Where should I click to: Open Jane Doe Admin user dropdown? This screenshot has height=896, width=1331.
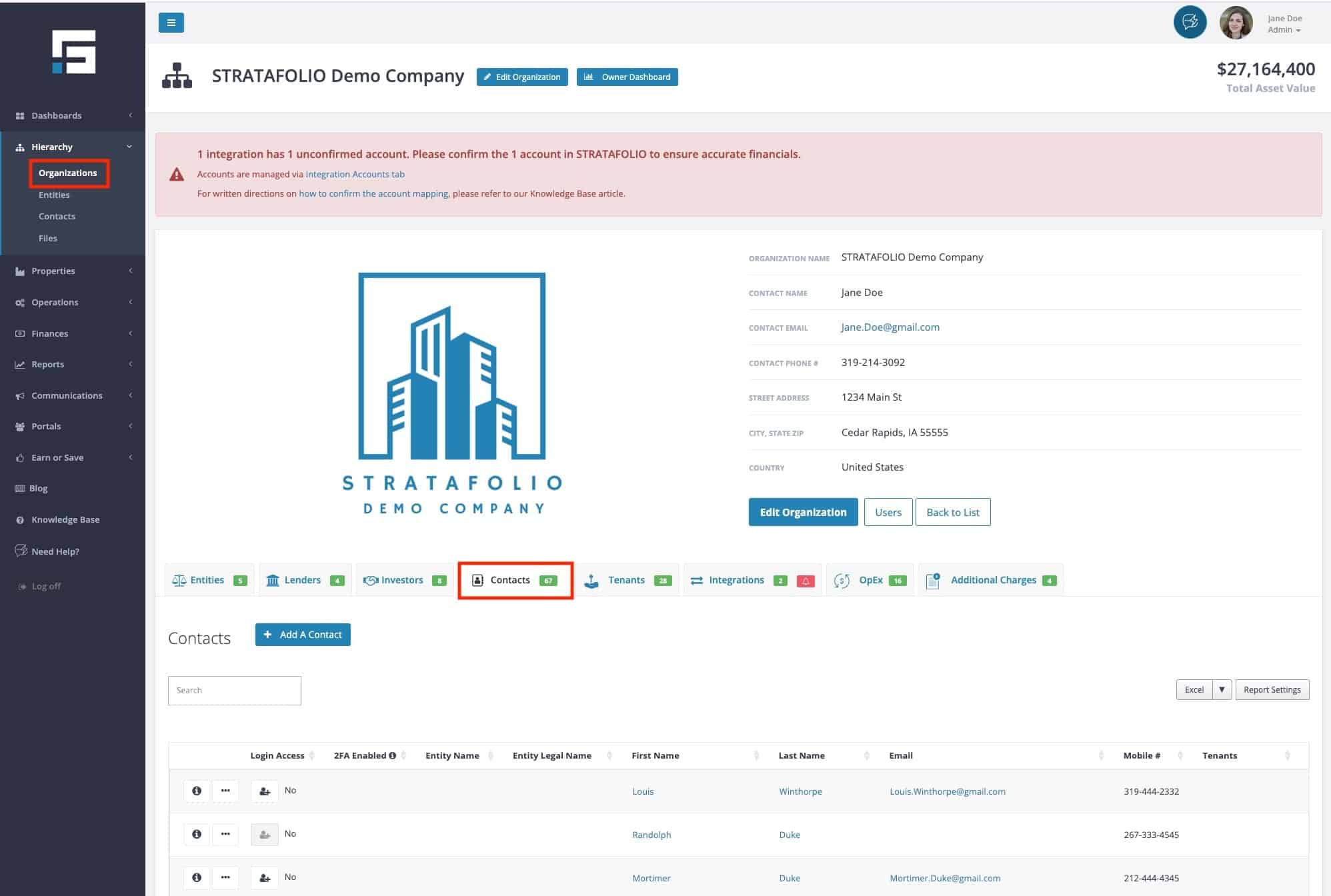(1284, 25)
